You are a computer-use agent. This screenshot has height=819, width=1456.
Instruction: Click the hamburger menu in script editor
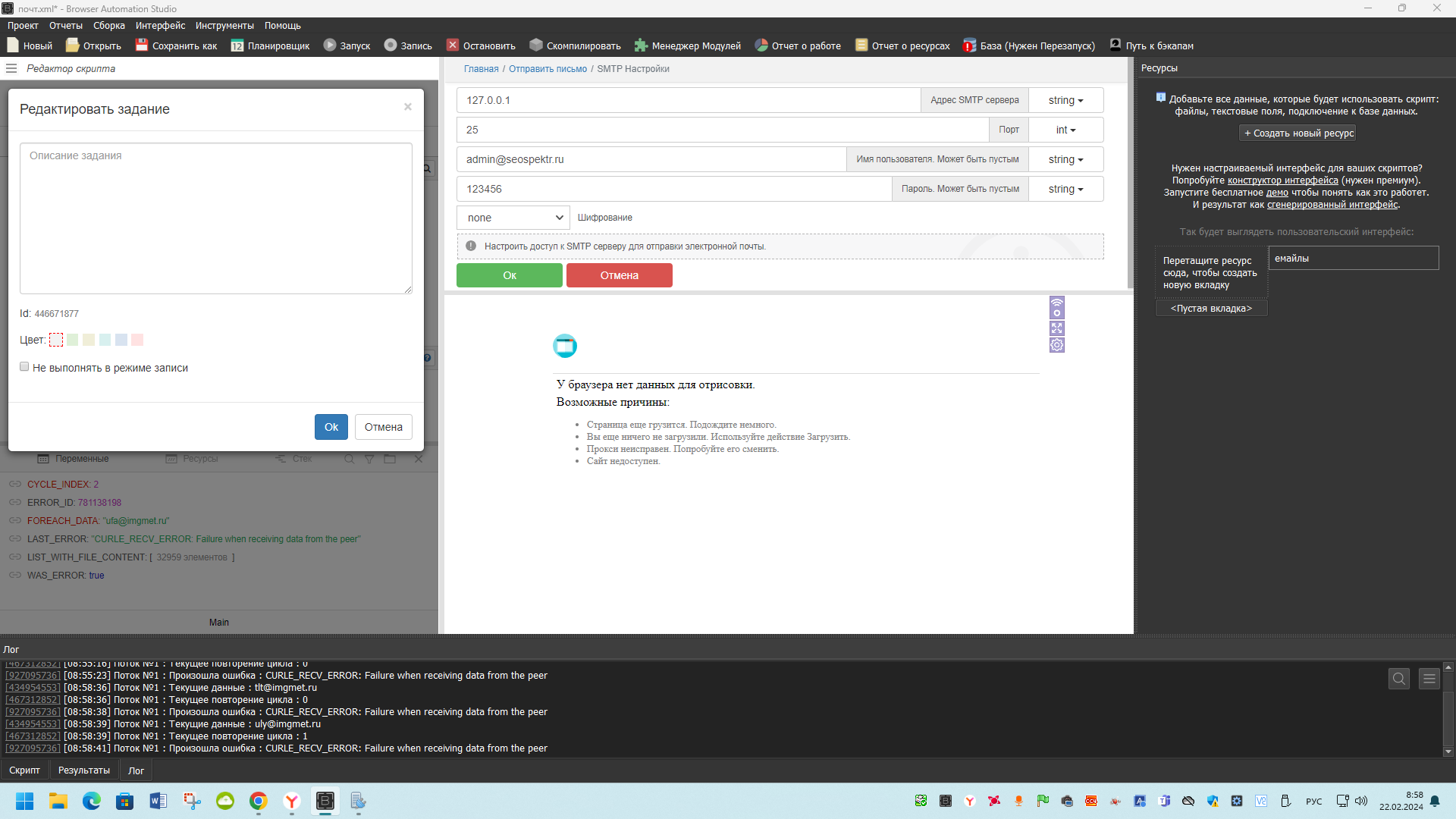click(11, 68)
